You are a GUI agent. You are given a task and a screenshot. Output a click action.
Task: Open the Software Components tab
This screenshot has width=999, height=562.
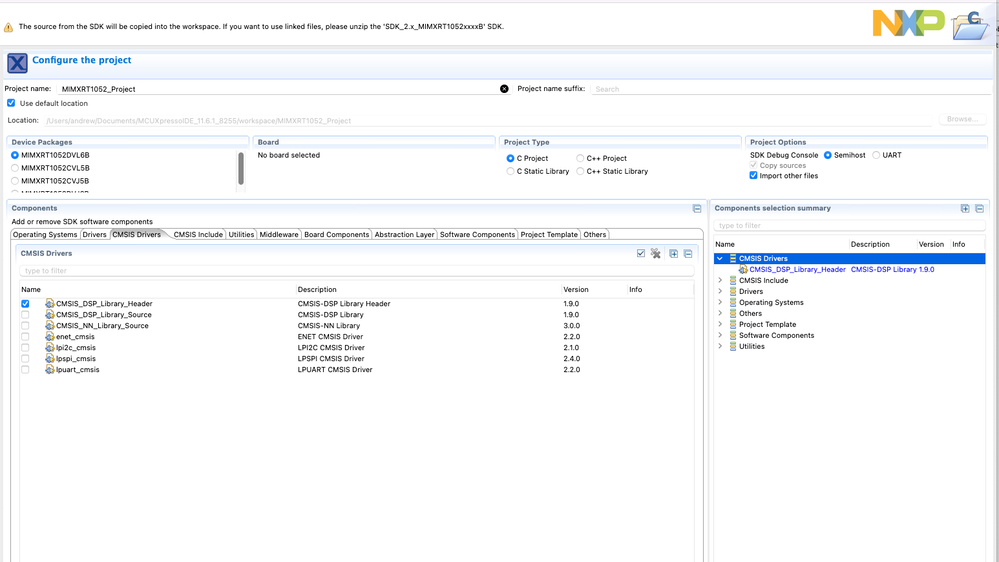coord(477,234)
